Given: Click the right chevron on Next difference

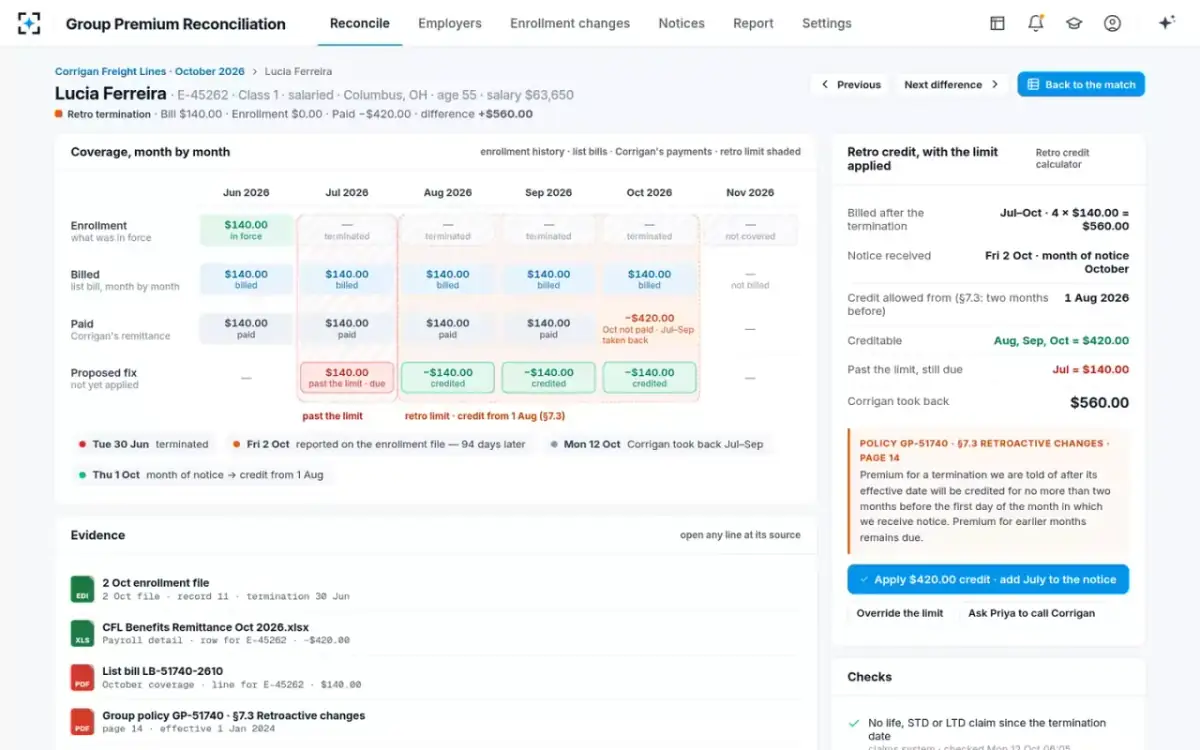Looking at the screenshot, I should click(995, 85).
